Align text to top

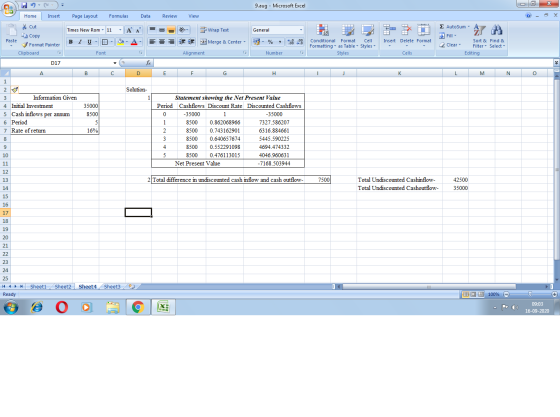pyautogui.click(x=152, y=30)
